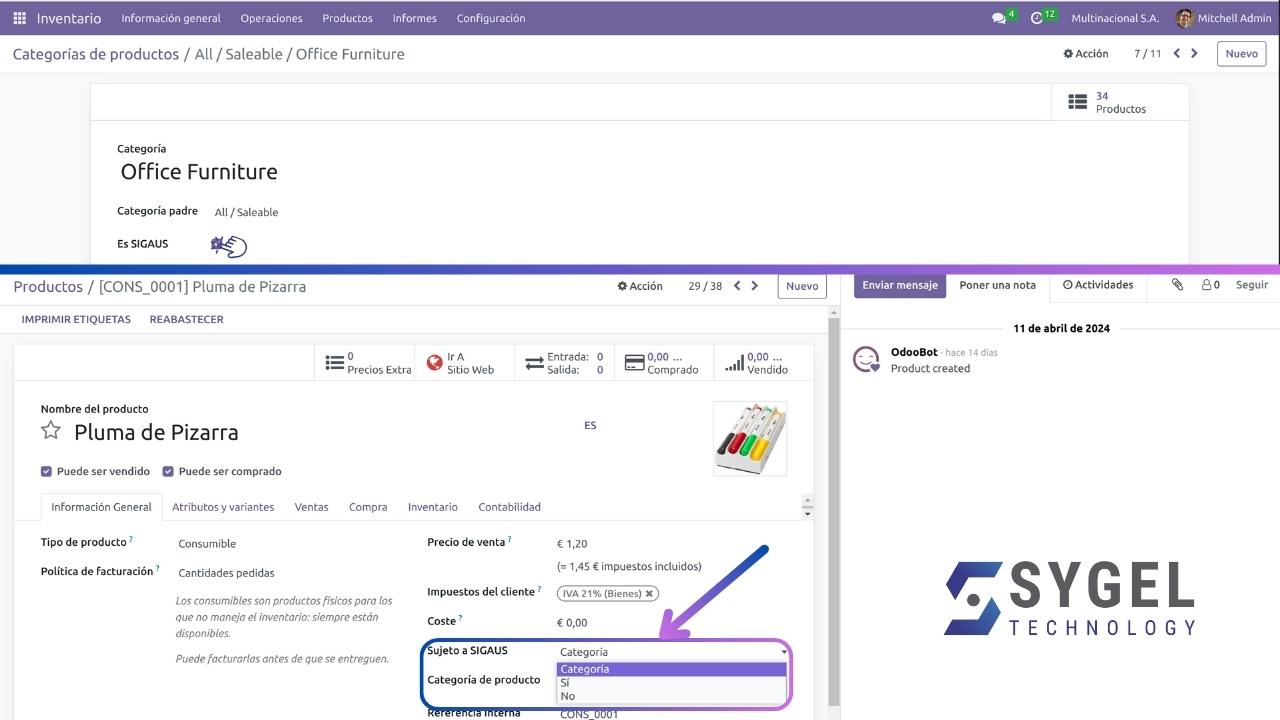This screenshot has height=720, width=1280.
Task: Click help mark next to Tipo de producto
Action: pos(131,540)
